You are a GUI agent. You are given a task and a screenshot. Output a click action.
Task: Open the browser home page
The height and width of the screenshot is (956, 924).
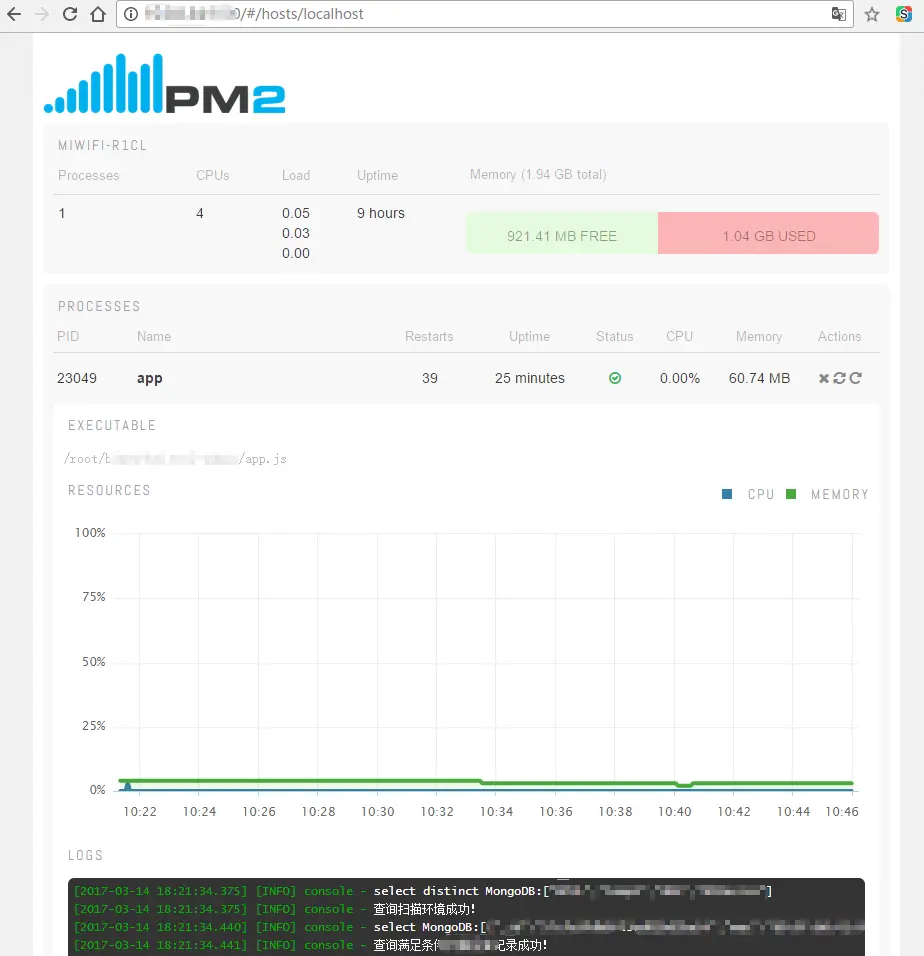[98, 14]
